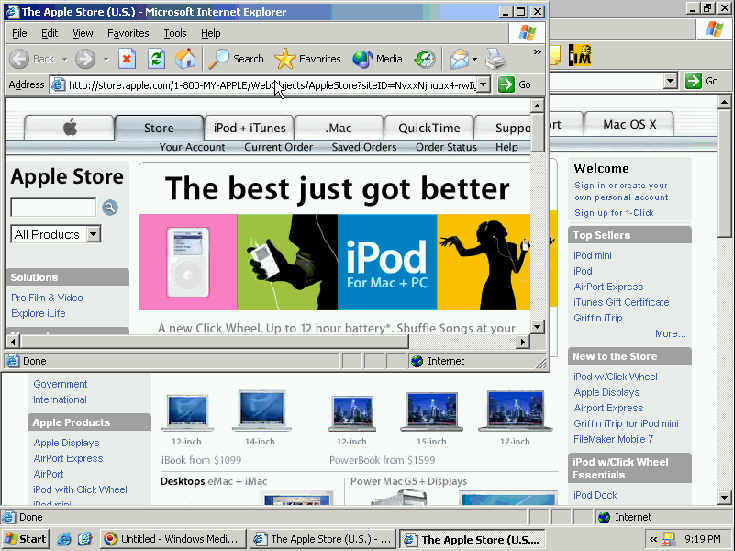Show more toolbar buttons chevron
This screenshot has height=551, width=735.
(537, 52)
